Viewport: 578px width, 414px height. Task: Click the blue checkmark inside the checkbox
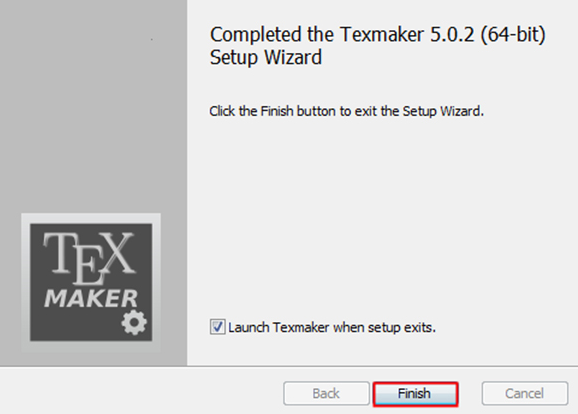[217, 327]
